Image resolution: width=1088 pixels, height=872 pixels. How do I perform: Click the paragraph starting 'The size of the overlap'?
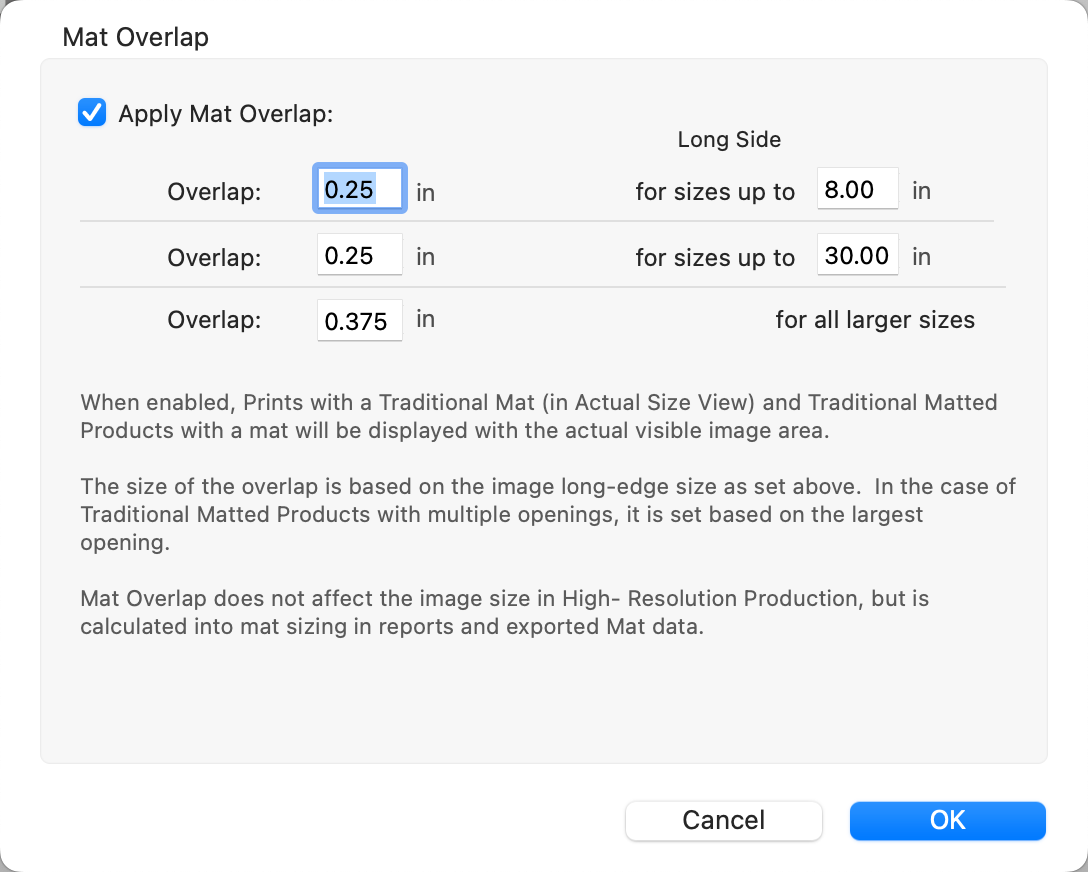(x=547, y=514)
